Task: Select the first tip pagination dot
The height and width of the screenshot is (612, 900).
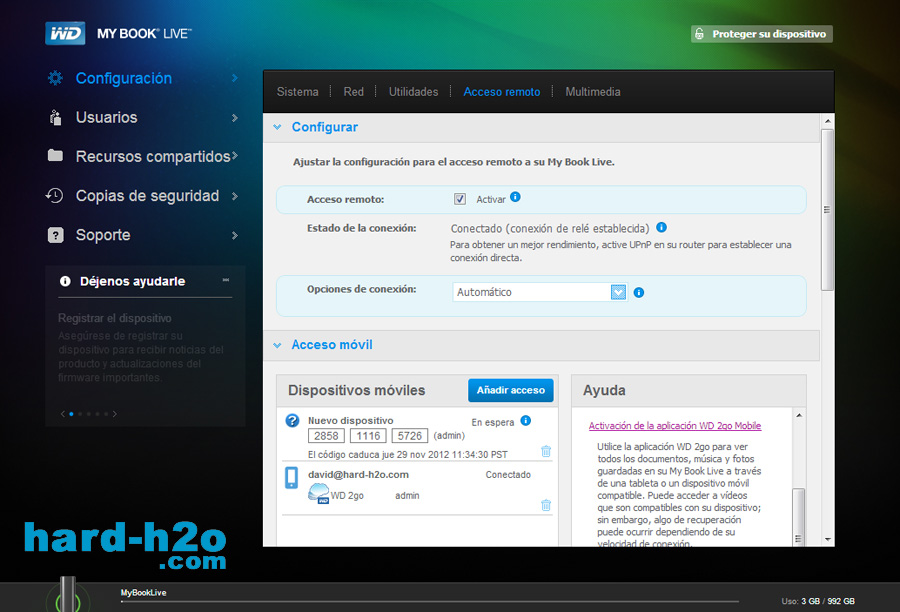Action: click(x=71, y=414)
